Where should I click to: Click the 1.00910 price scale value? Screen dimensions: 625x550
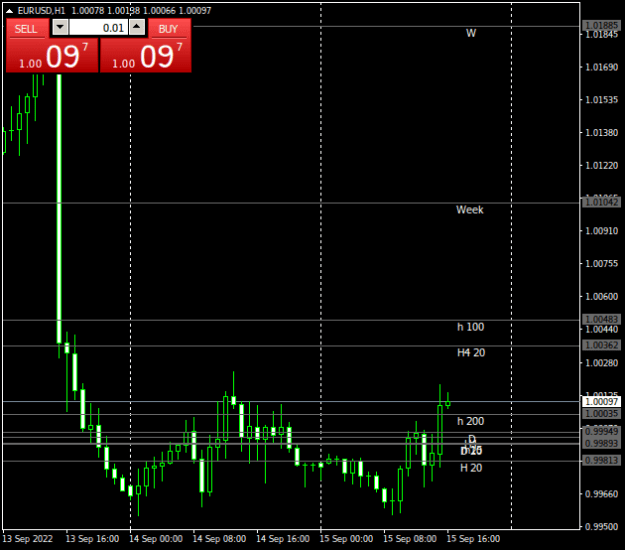pyautogui.click(x=601, y=231)
